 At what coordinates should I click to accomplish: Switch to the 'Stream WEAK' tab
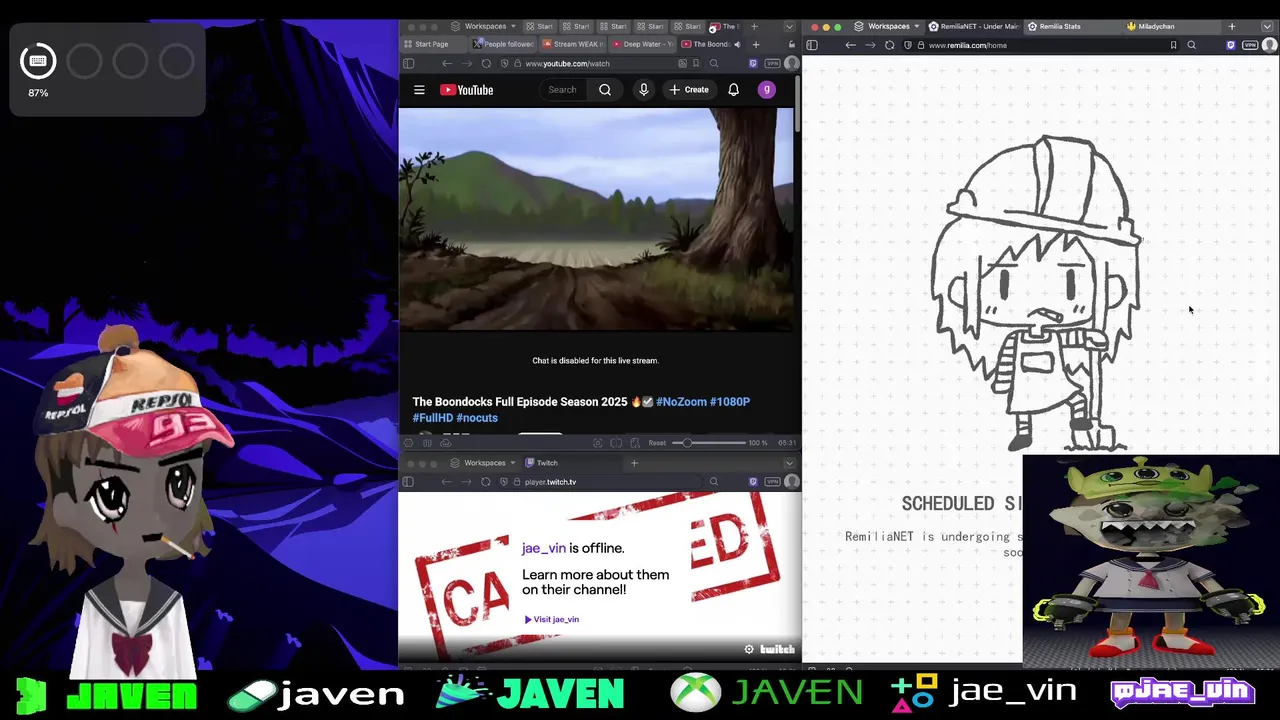pyautogui.click(x=573, y=44)
